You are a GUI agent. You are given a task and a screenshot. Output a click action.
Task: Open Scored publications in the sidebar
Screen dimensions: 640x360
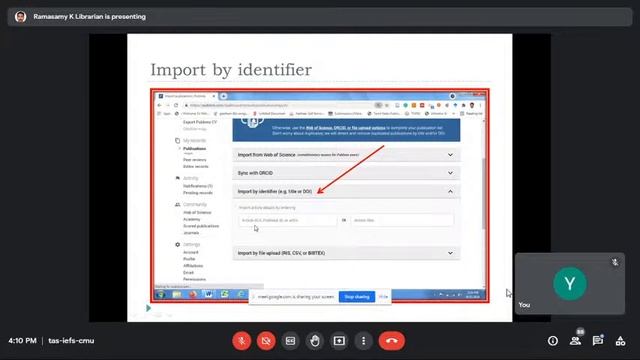click(x=201, y=226)
